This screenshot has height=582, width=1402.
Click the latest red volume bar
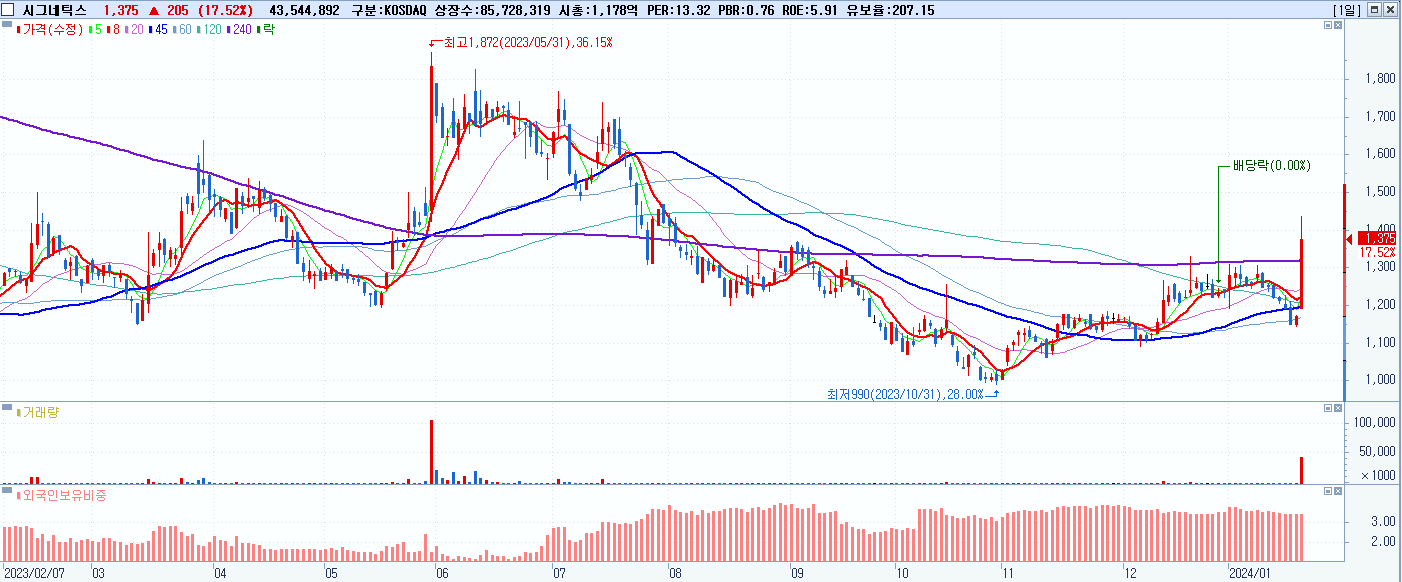point(1301,470)
